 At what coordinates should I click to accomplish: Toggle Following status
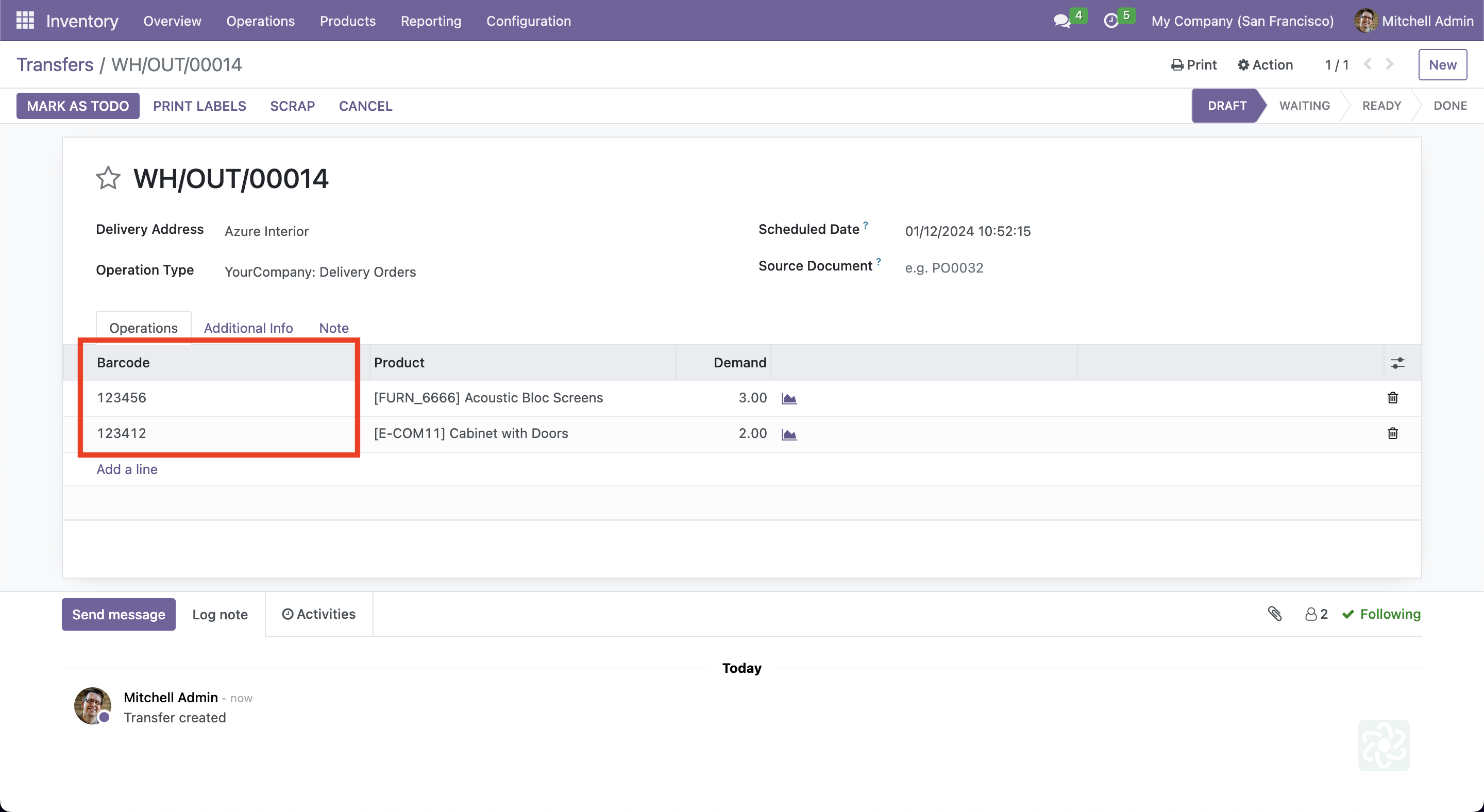[1381, 615]
